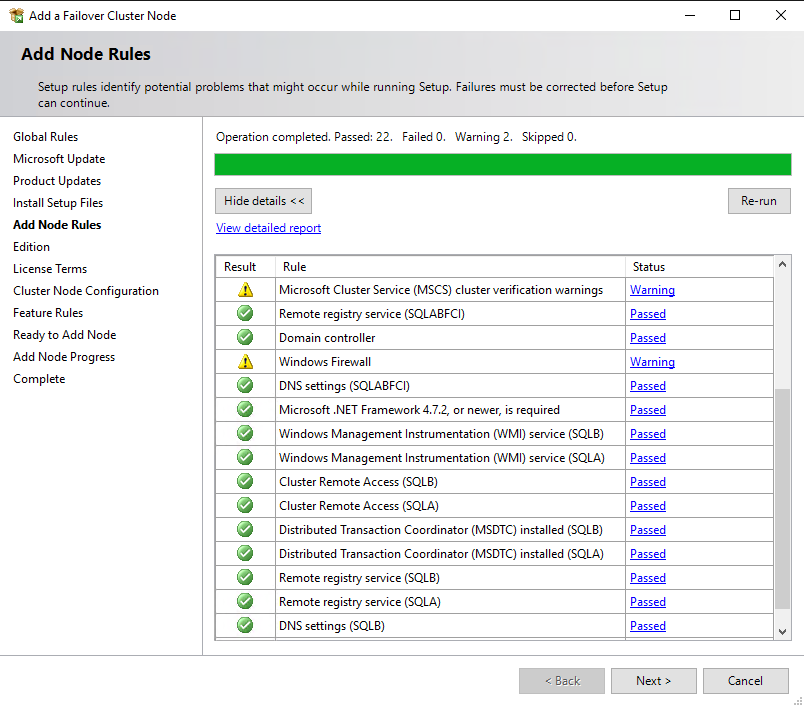Click the passed icon for WMI service (SQLA)
The height and width of the screenshot is (706, 804).
245,457
